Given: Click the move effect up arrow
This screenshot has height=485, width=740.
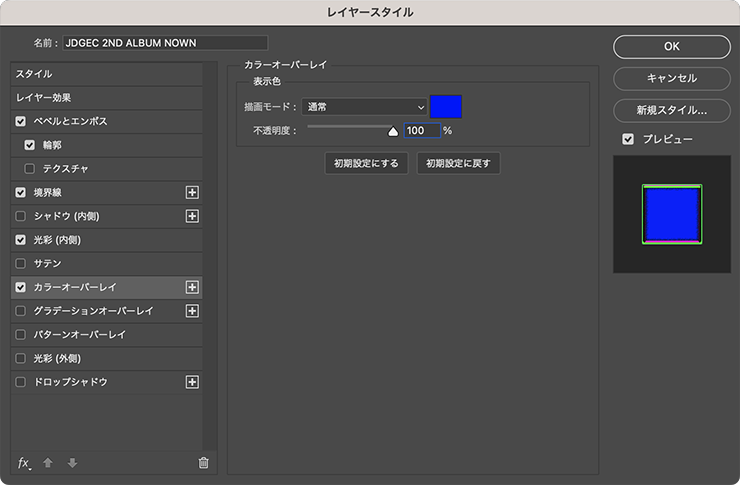Looking at the screenshot, I should point(48,463).
